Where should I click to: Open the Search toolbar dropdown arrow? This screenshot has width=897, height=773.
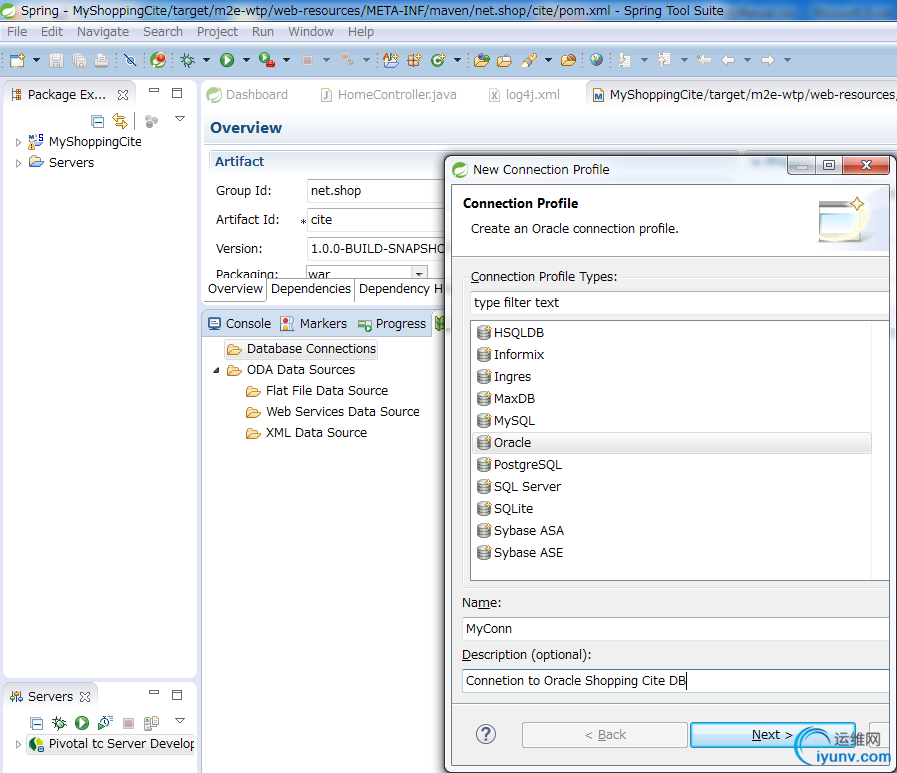click(548, 60)
